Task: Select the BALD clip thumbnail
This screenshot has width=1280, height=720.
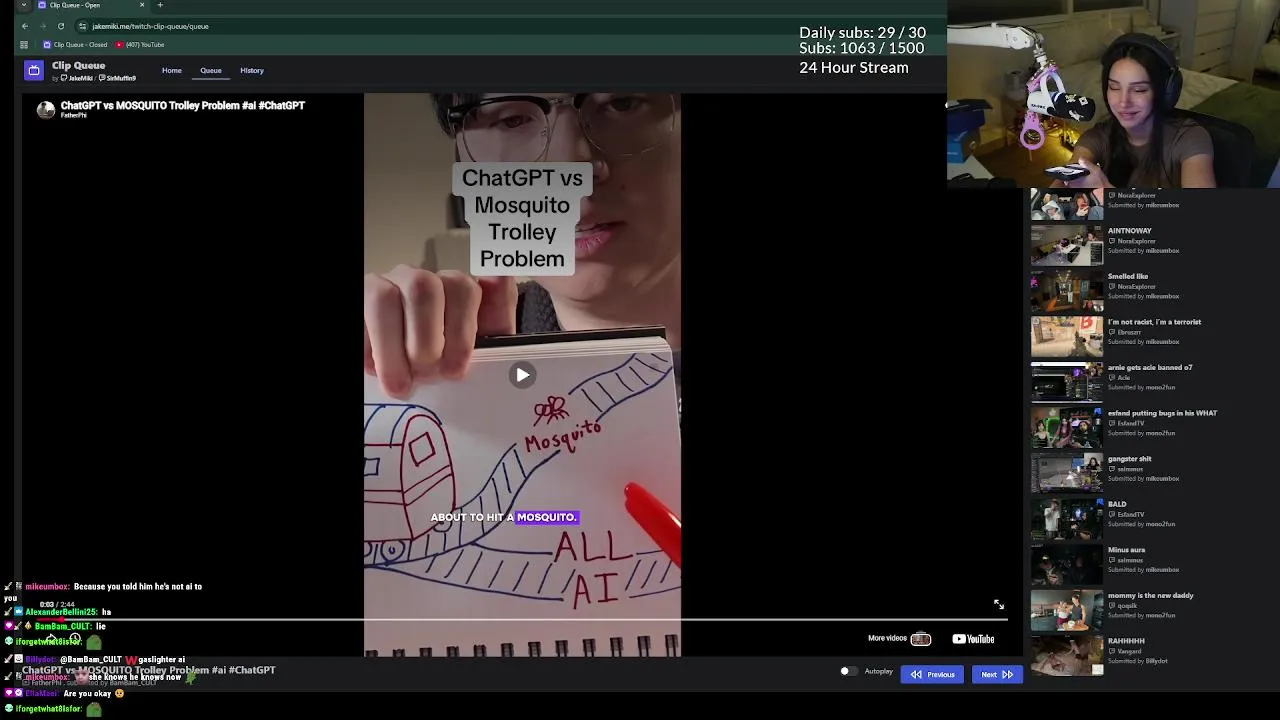Action: pos(1067,519)
